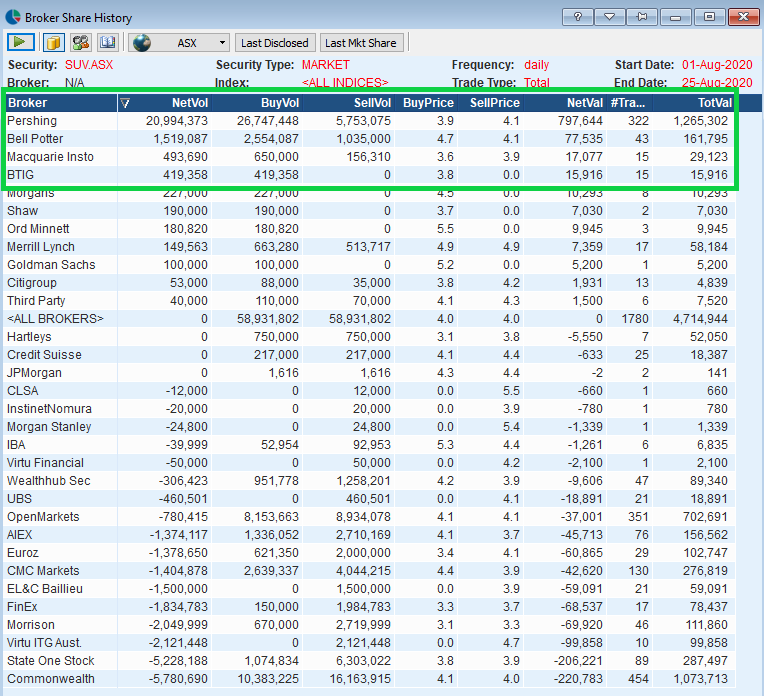Select the Pershing broker row
Viewport: 764px width, 696px height.
coord(369,121)
